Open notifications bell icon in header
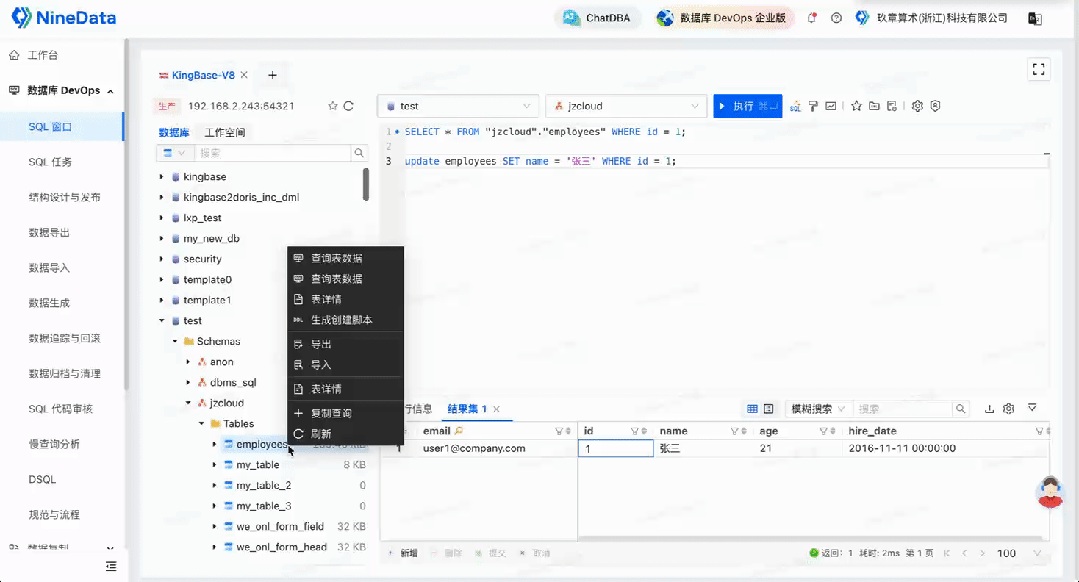1079x582 pixels. tap(812, 18)
